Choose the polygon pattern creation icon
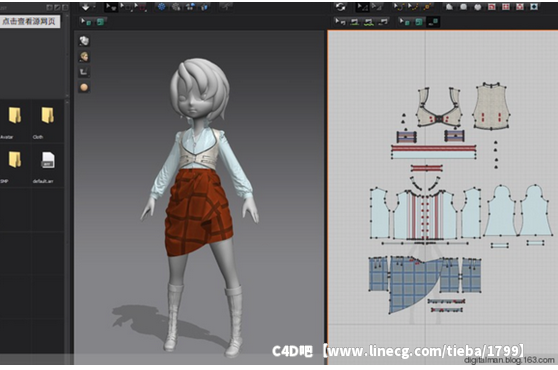The height and width of the screenshot is (370, 558). (449, 7)
